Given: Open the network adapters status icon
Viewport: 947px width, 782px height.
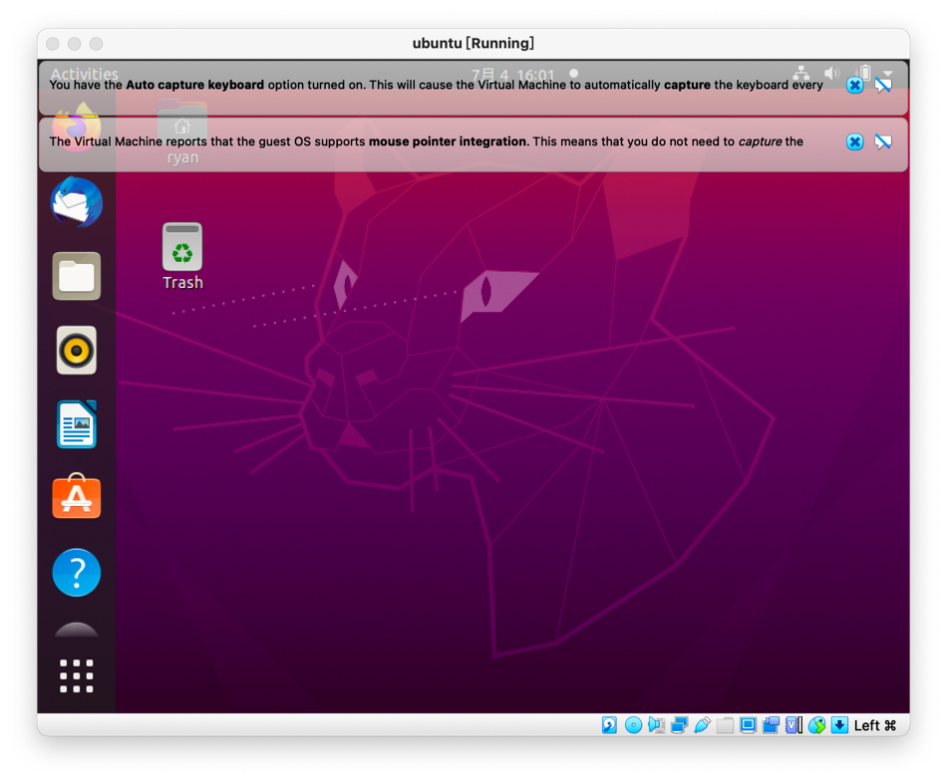Looking at the screenshot, I should [679, 725].
